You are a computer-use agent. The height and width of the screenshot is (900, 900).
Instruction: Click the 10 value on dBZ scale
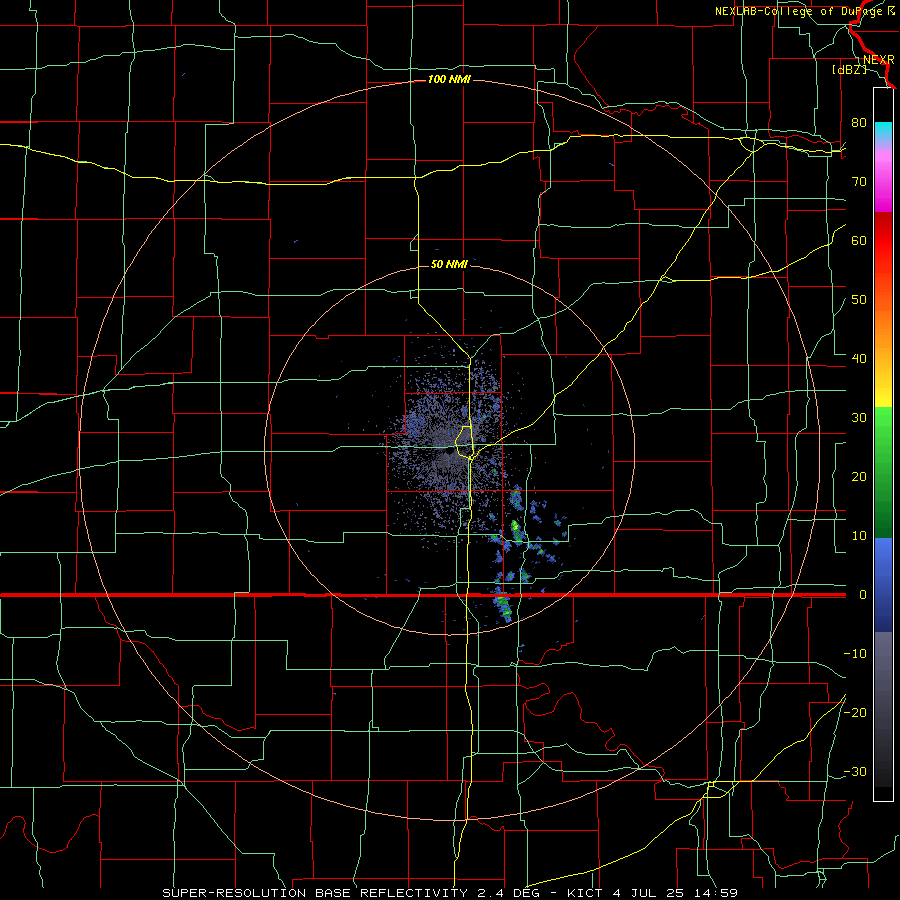pyautogui.click(x=859, y=536)
